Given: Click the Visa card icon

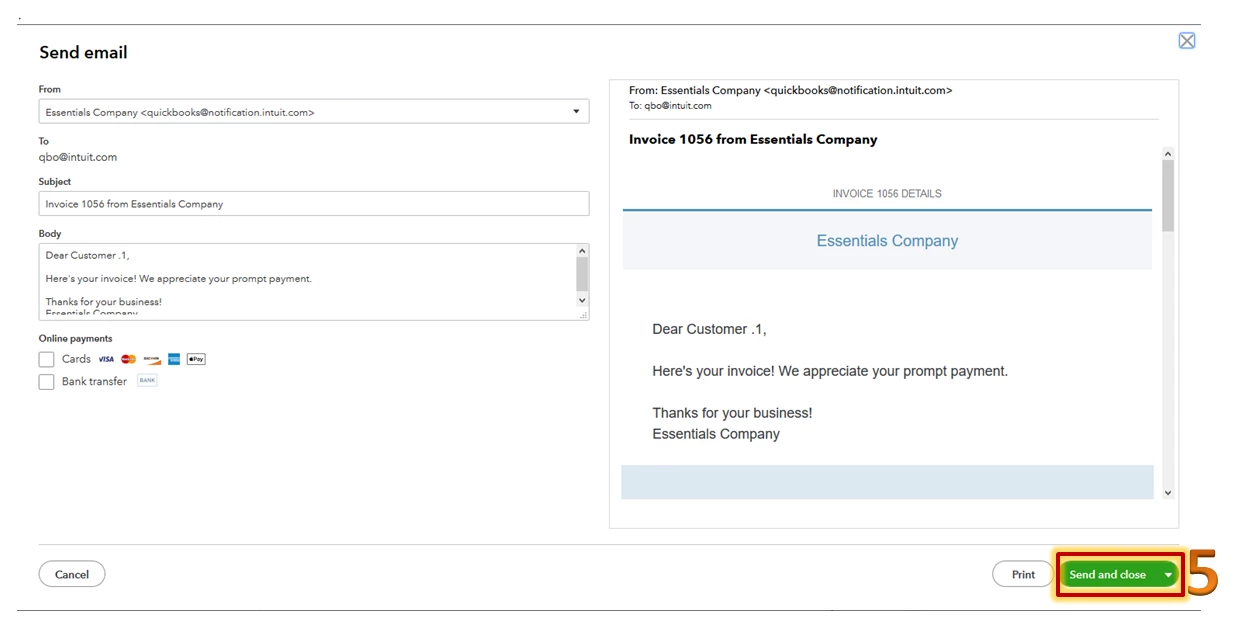Looking at the screenshot, I should click(x=106, y=359).
